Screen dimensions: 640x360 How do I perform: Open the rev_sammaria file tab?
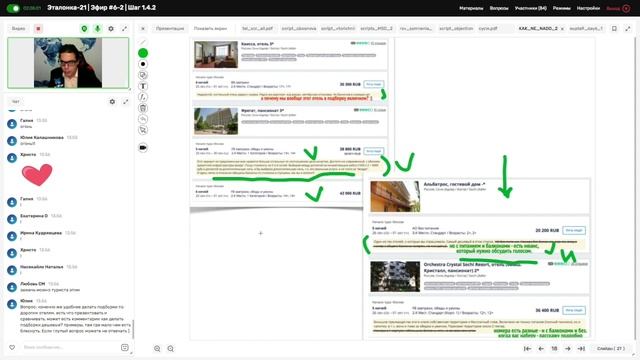coord(416,29)
